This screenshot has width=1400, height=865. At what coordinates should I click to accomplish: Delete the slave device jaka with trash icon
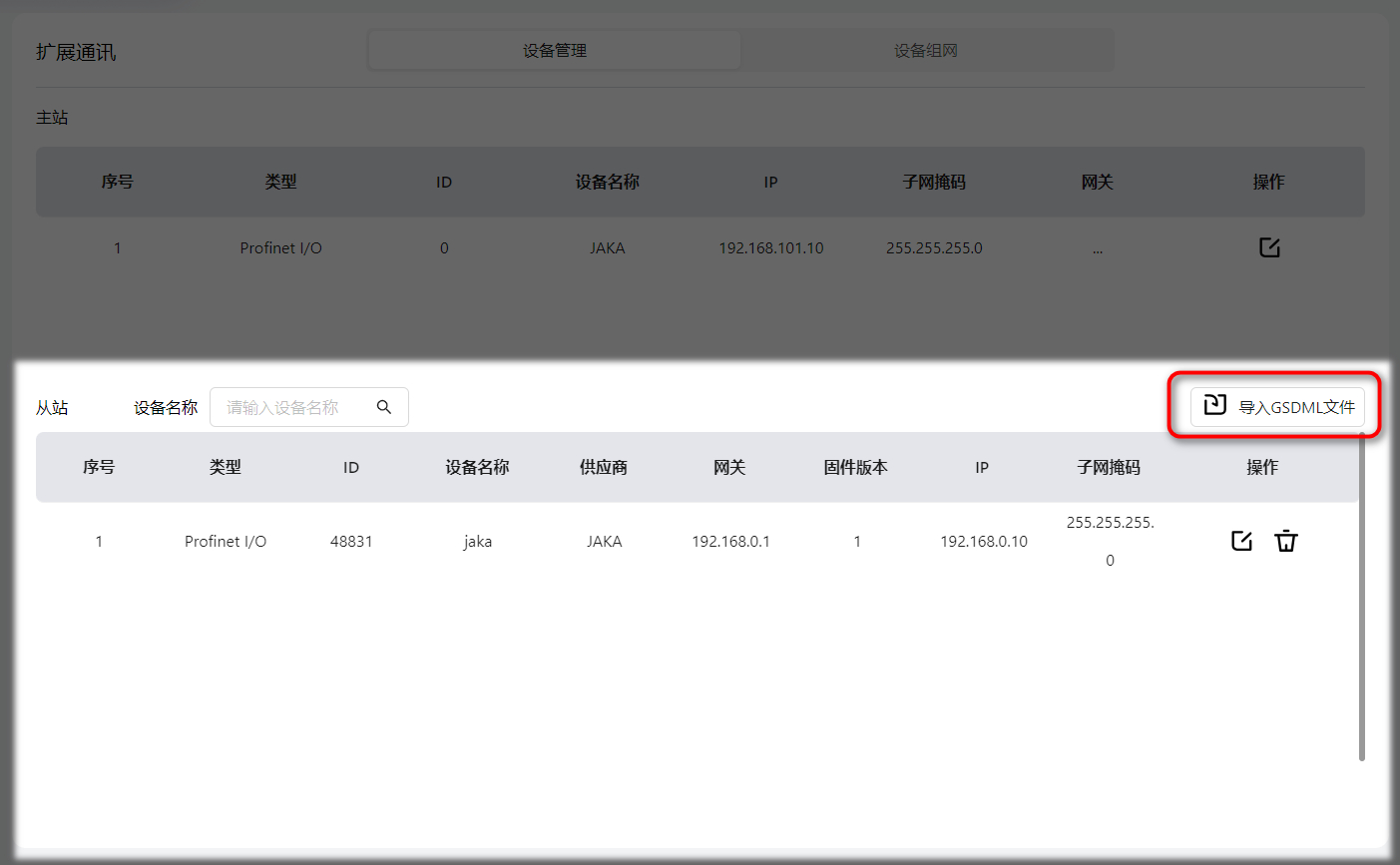pyautogui.click(x=1286, y=541)
